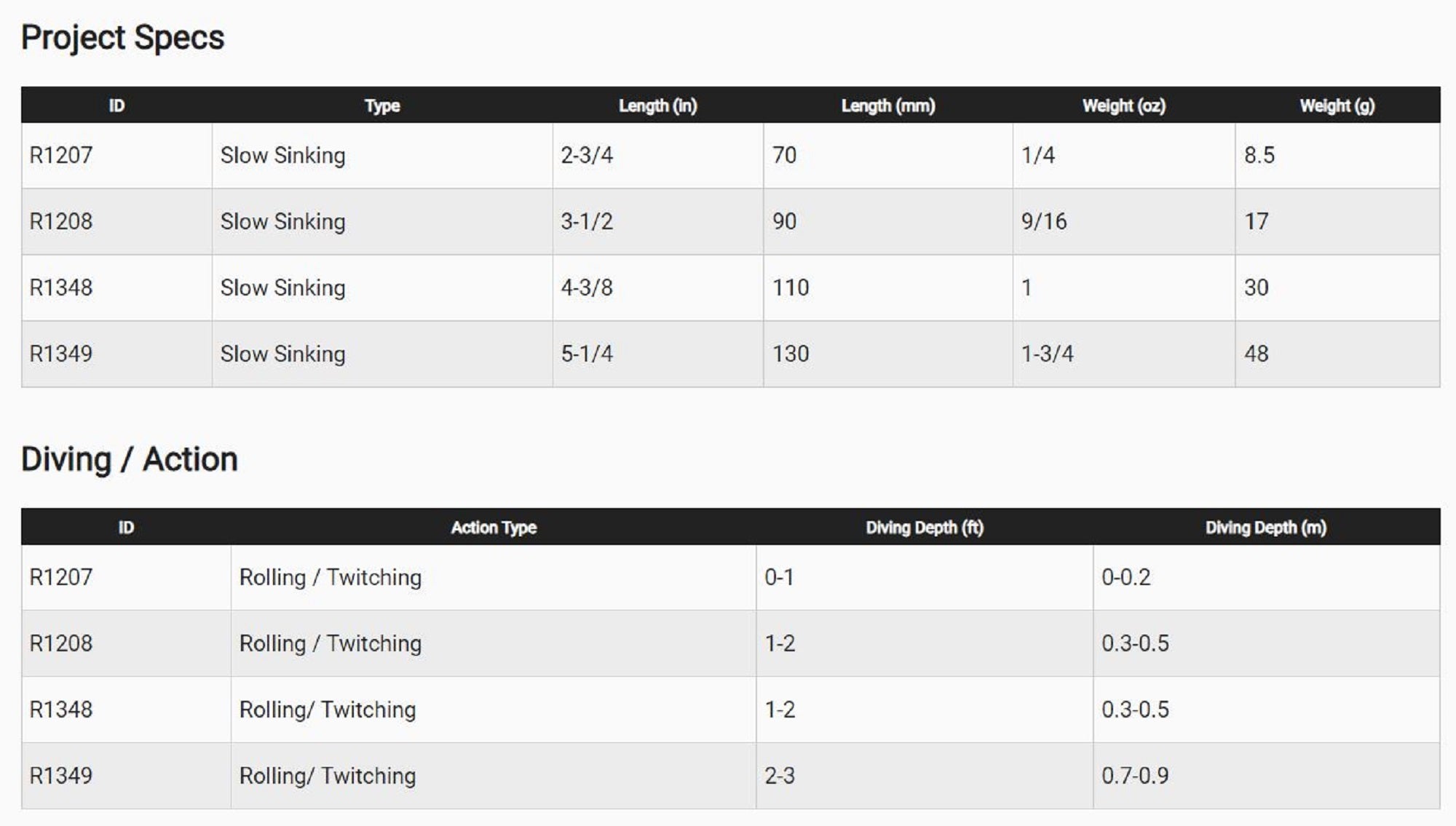The image size is (1456, 826).
Task: Click the 9/16 weight cell
Action: click(x=1044, y=221)
